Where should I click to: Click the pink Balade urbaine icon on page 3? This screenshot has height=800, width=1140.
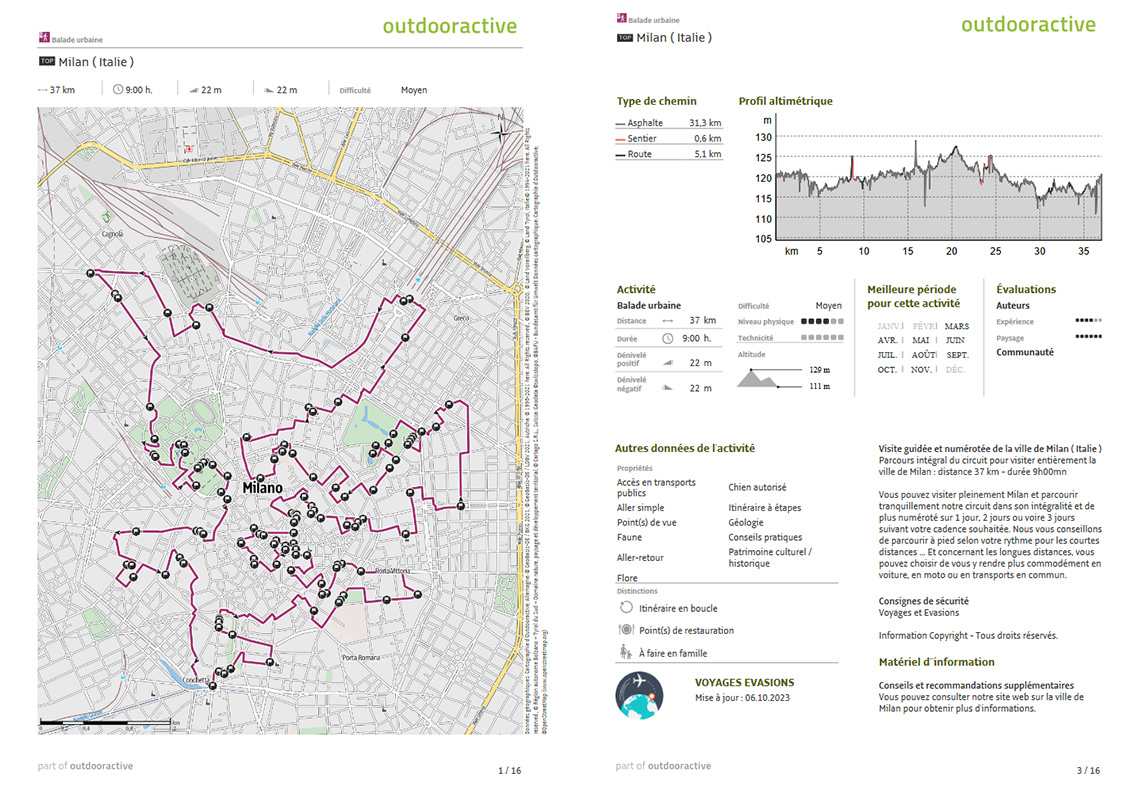[x=622, y=18]
